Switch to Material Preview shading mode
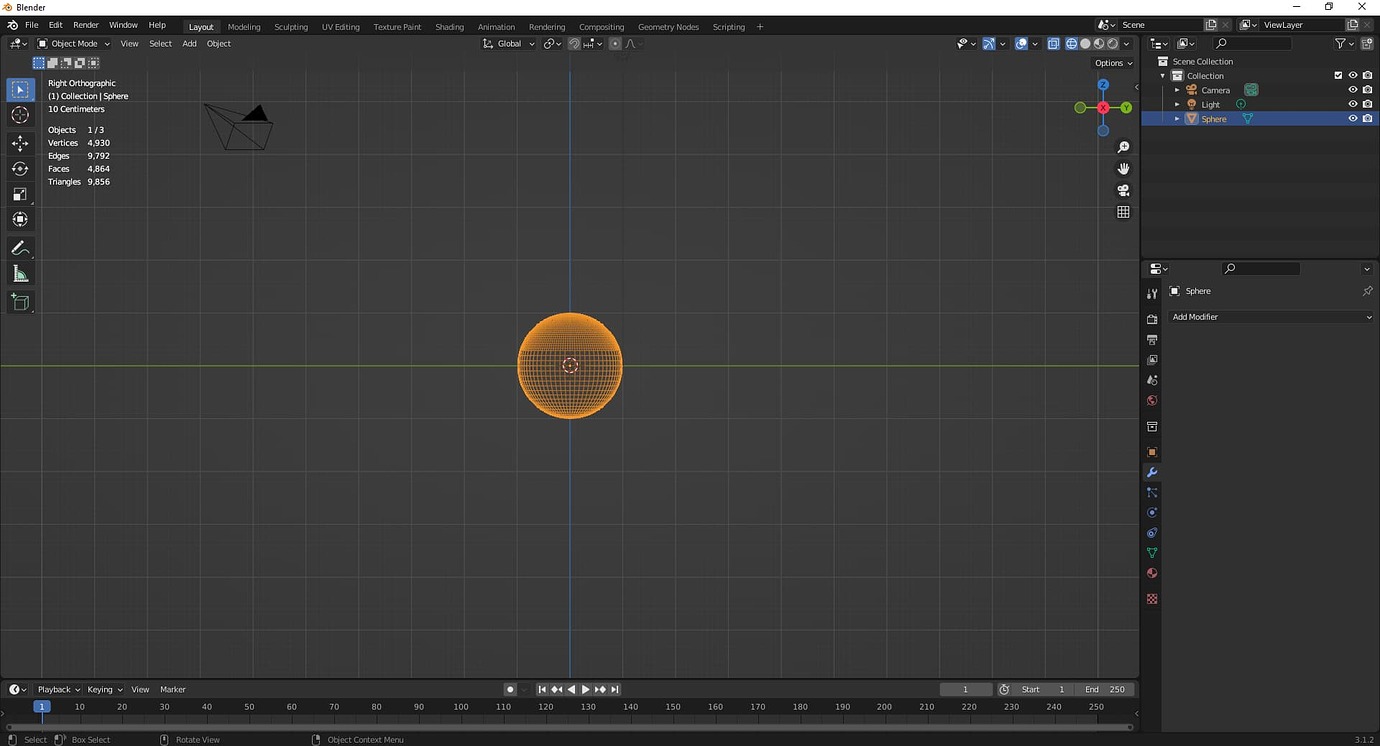1380x746 pixels. click(x=1098, y=43)
